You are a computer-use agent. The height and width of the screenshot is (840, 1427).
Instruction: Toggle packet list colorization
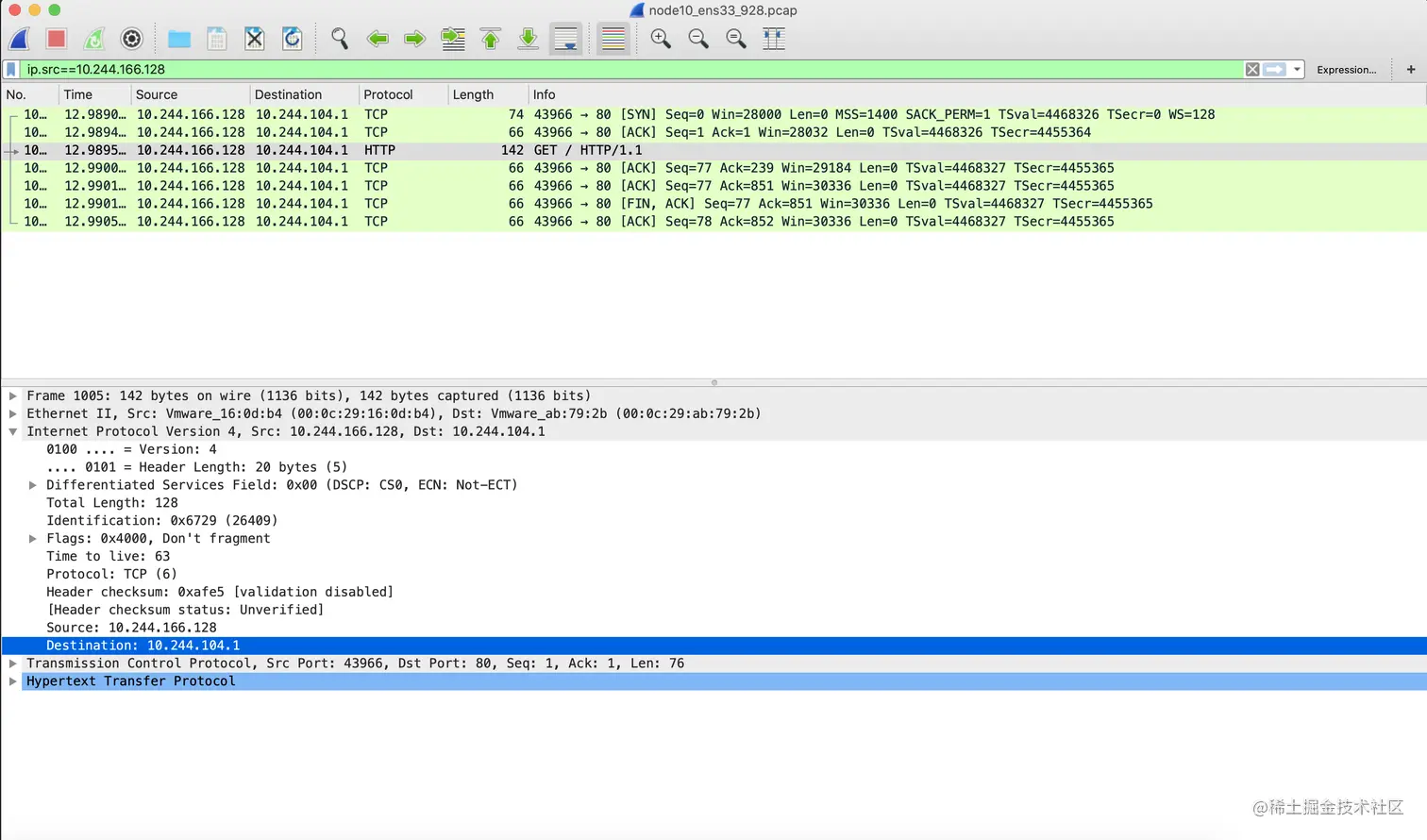(x=613, y=39)
